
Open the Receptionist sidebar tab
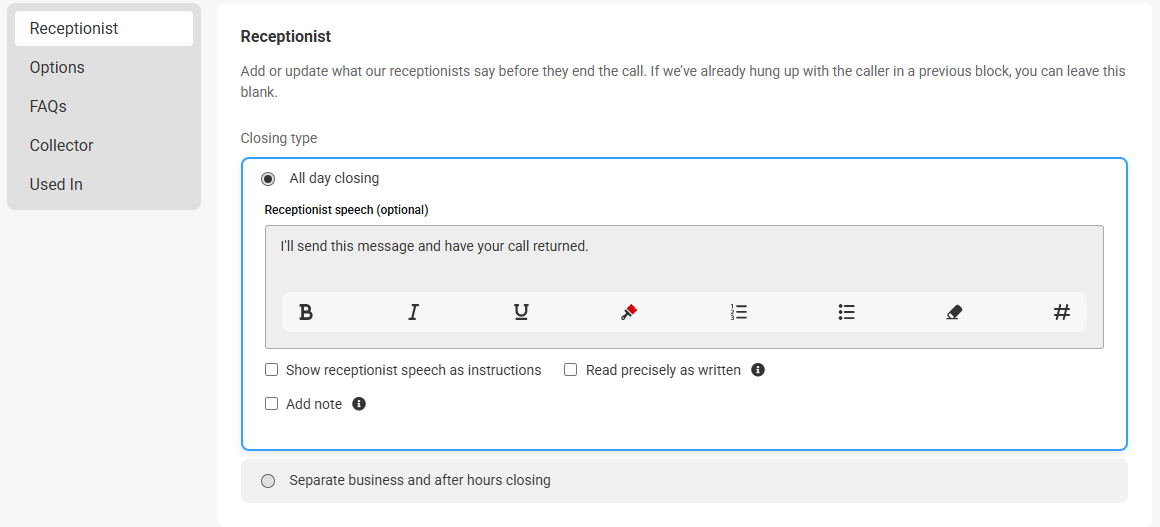104,29
